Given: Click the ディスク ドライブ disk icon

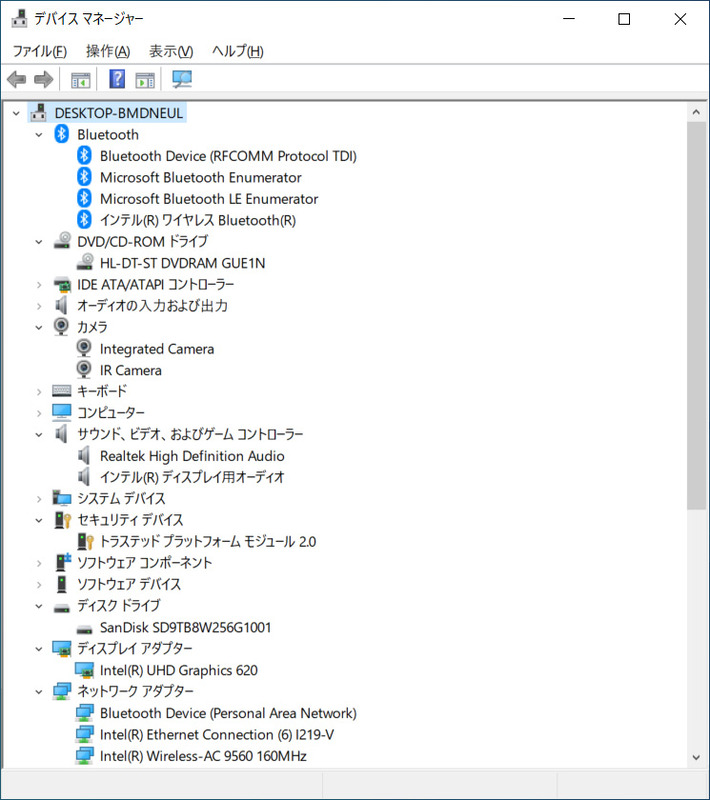Looking at the screenshot, I should 62,608.
